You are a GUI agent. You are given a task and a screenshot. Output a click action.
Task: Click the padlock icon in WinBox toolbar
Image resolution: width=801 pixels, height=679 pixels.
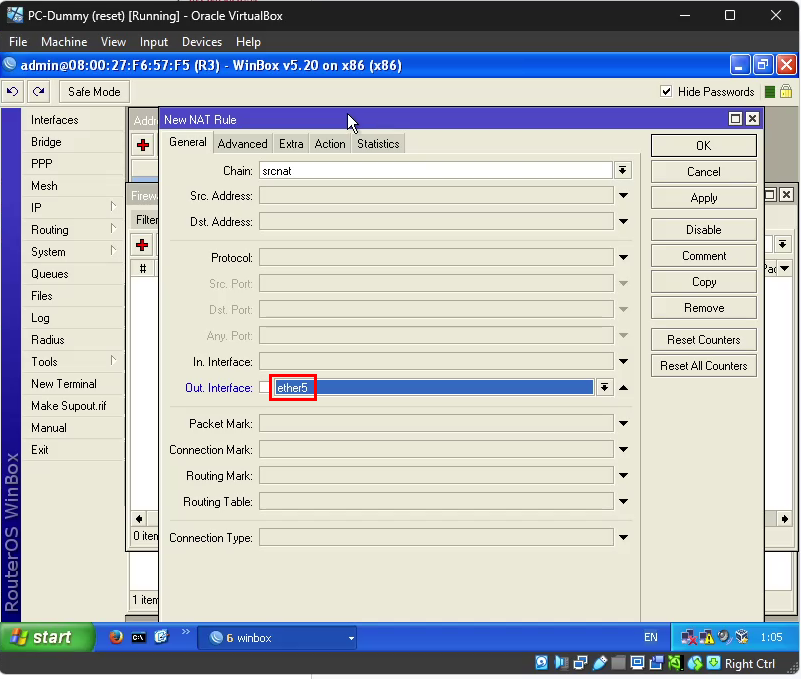click(786, 91)
